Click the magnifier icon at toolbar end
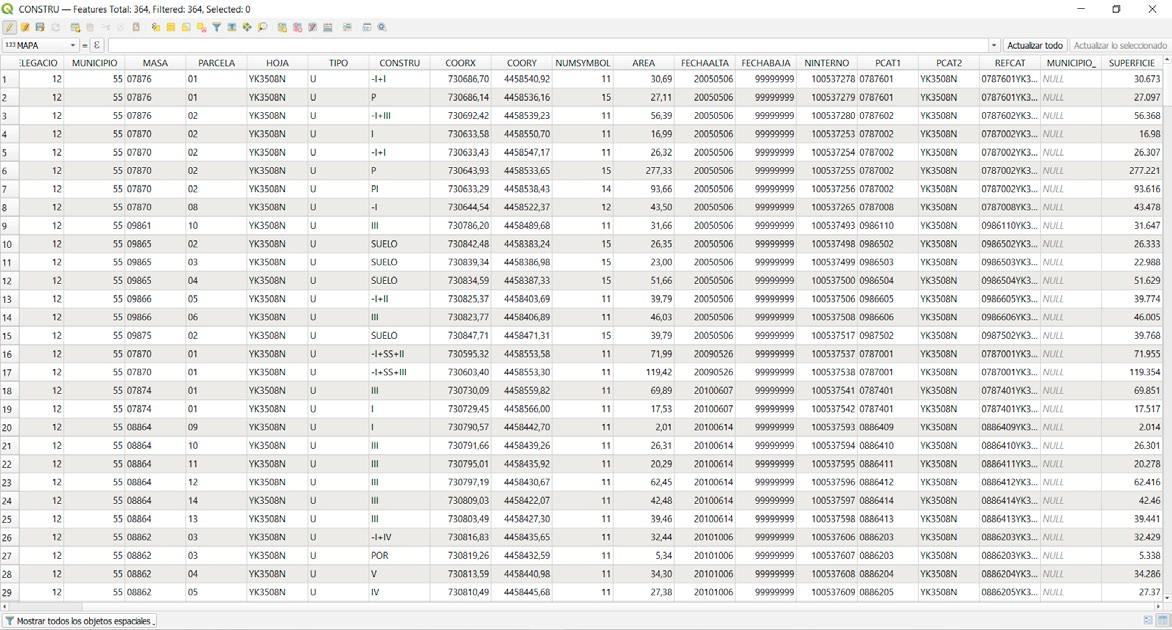 pyautogui.click(x=382, y=28)
